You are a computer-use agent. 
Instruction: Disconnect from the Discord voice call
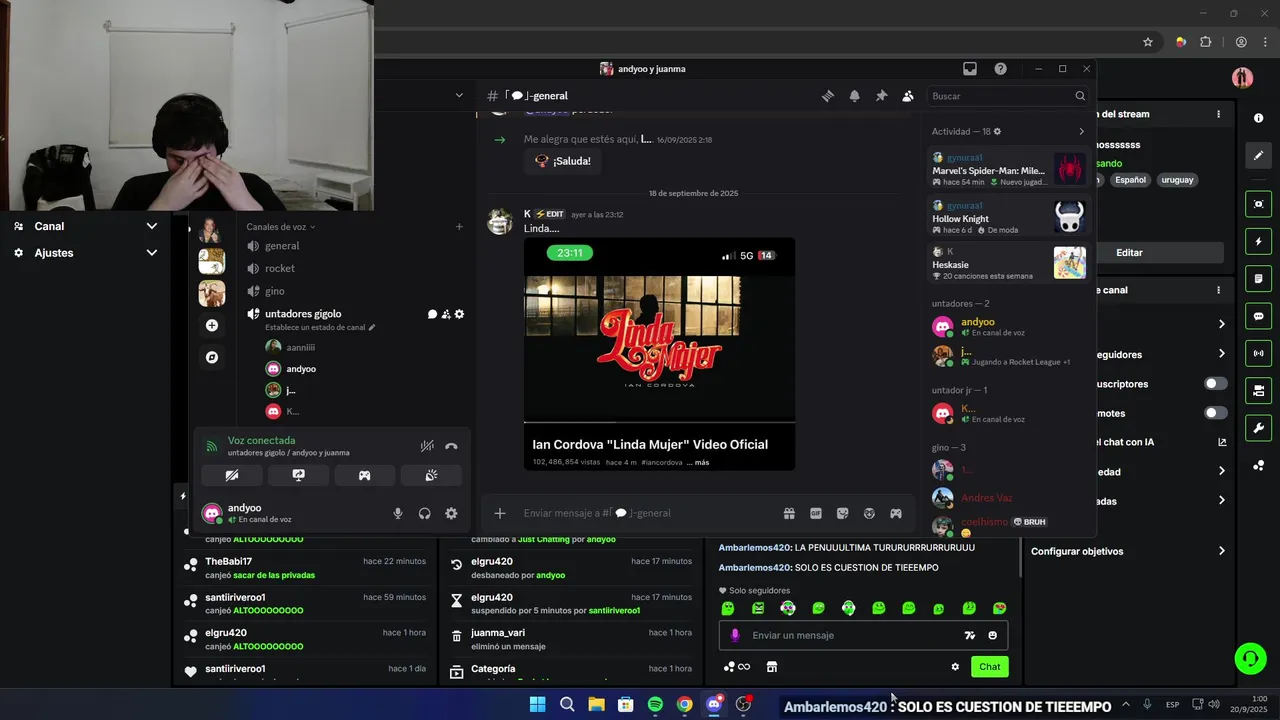click(x=451, y=446)
